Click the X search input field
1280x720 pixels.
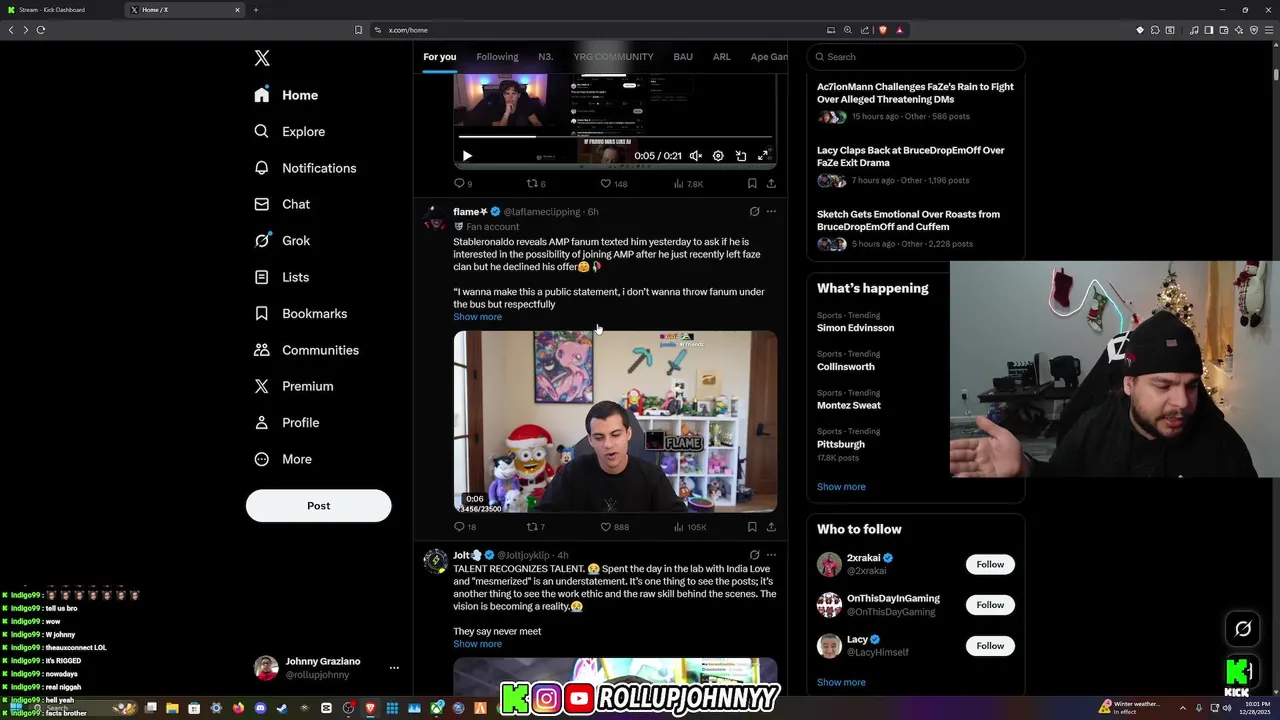tap(915, 57)
